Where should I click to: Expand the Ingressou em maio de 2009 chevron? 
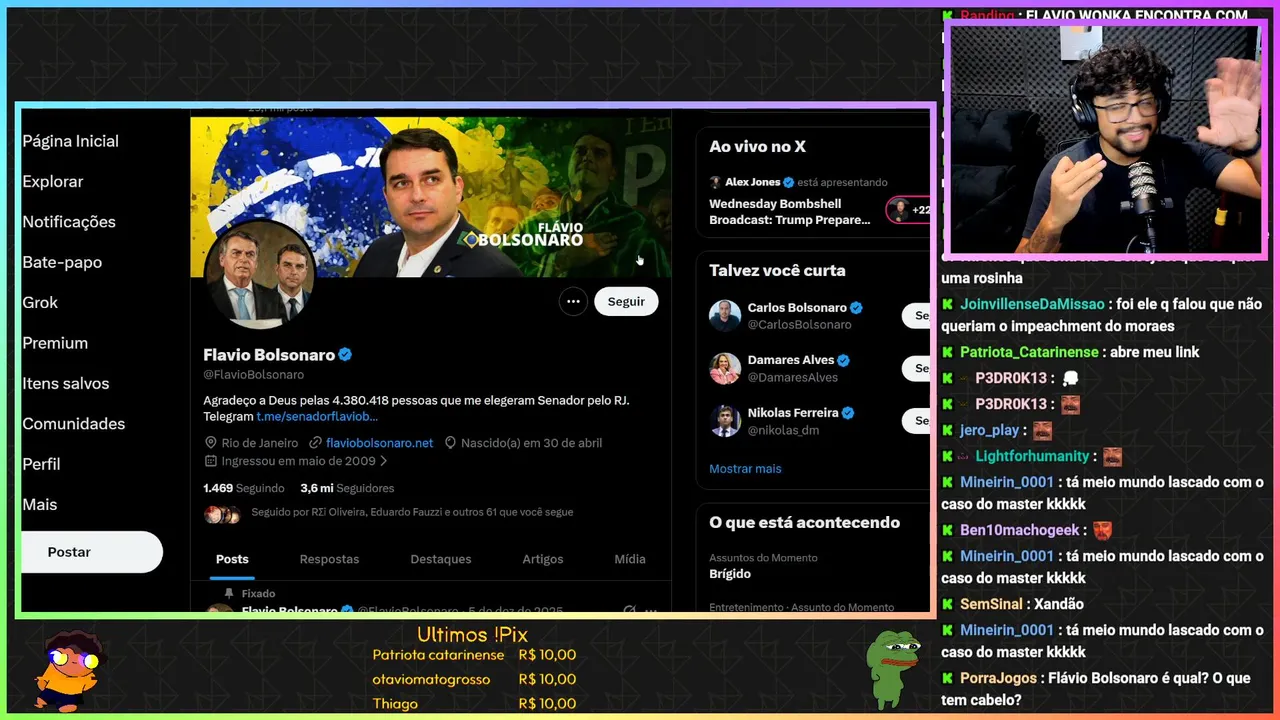pyautogui.click(x=384, y=461)
